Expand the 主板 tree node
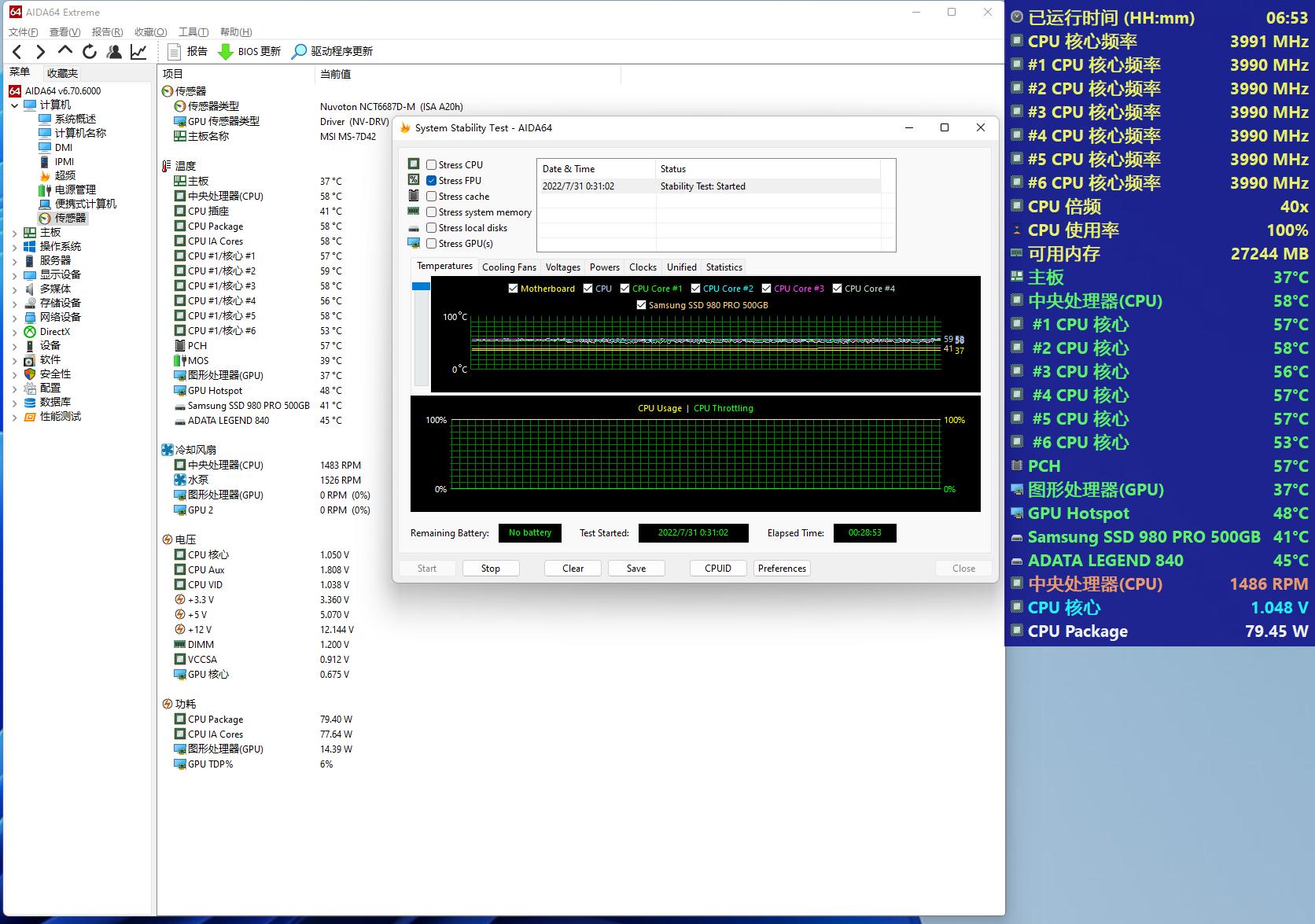The width and height of the screenshot is (1315, 924). 15,233
